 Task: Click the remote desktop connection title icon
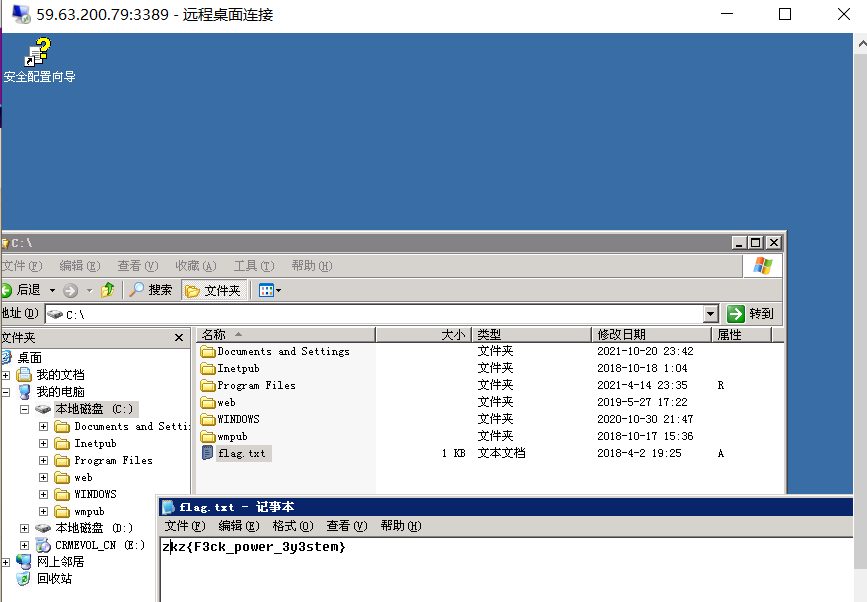click(22, 14)
